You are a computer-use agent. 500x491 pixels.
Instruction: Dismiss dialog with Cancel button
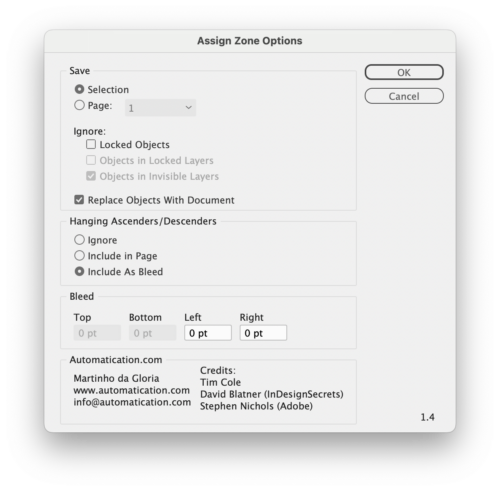point(404,96)
